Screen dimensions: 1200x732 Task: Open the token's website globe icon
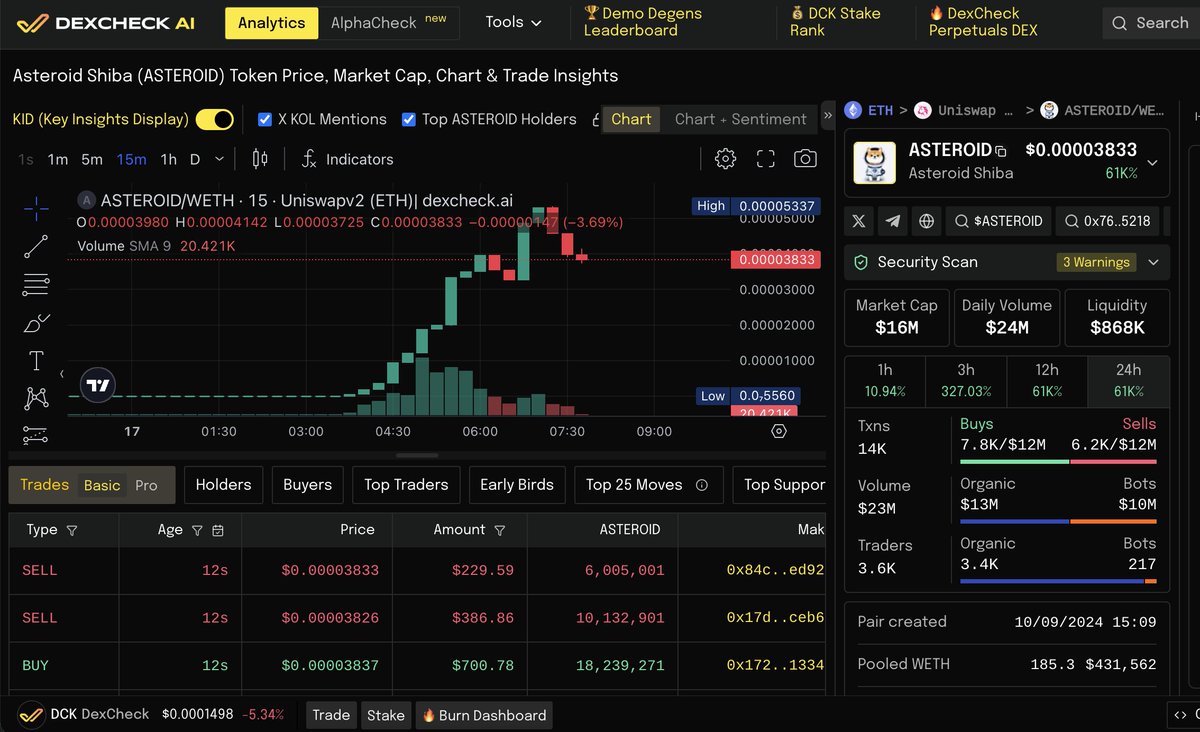click(927, 221)
